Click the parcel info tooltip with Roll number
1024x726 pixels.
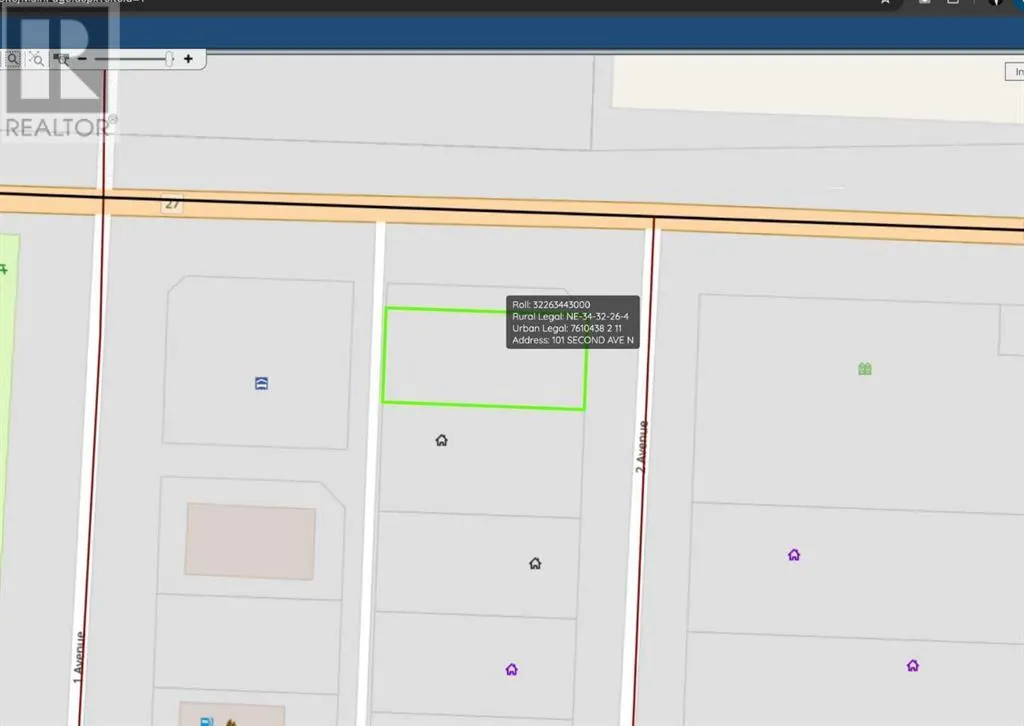click(x=573, y=321)
